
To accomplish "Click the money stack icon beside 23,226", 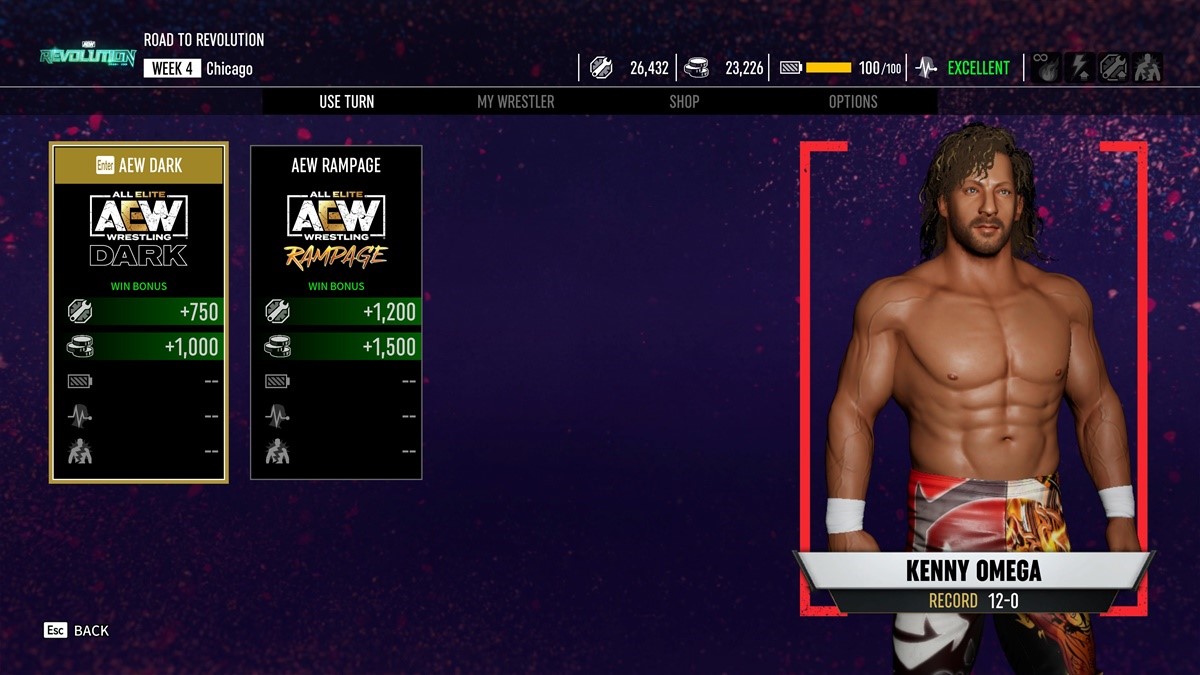I will [x=697, y=68].
